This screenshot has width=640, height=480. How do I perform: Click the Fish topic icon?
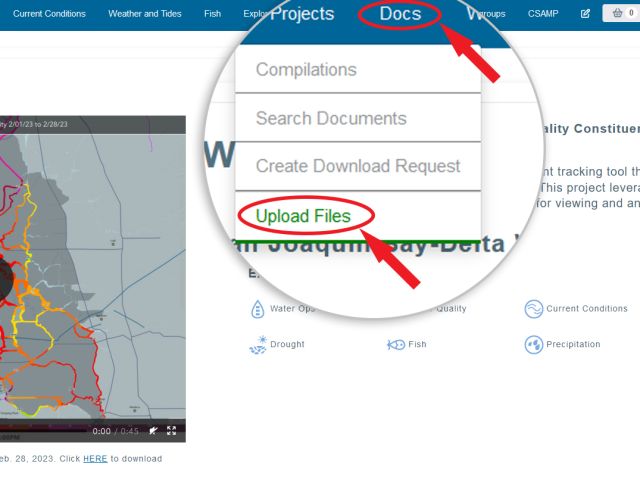coord(396,344)
